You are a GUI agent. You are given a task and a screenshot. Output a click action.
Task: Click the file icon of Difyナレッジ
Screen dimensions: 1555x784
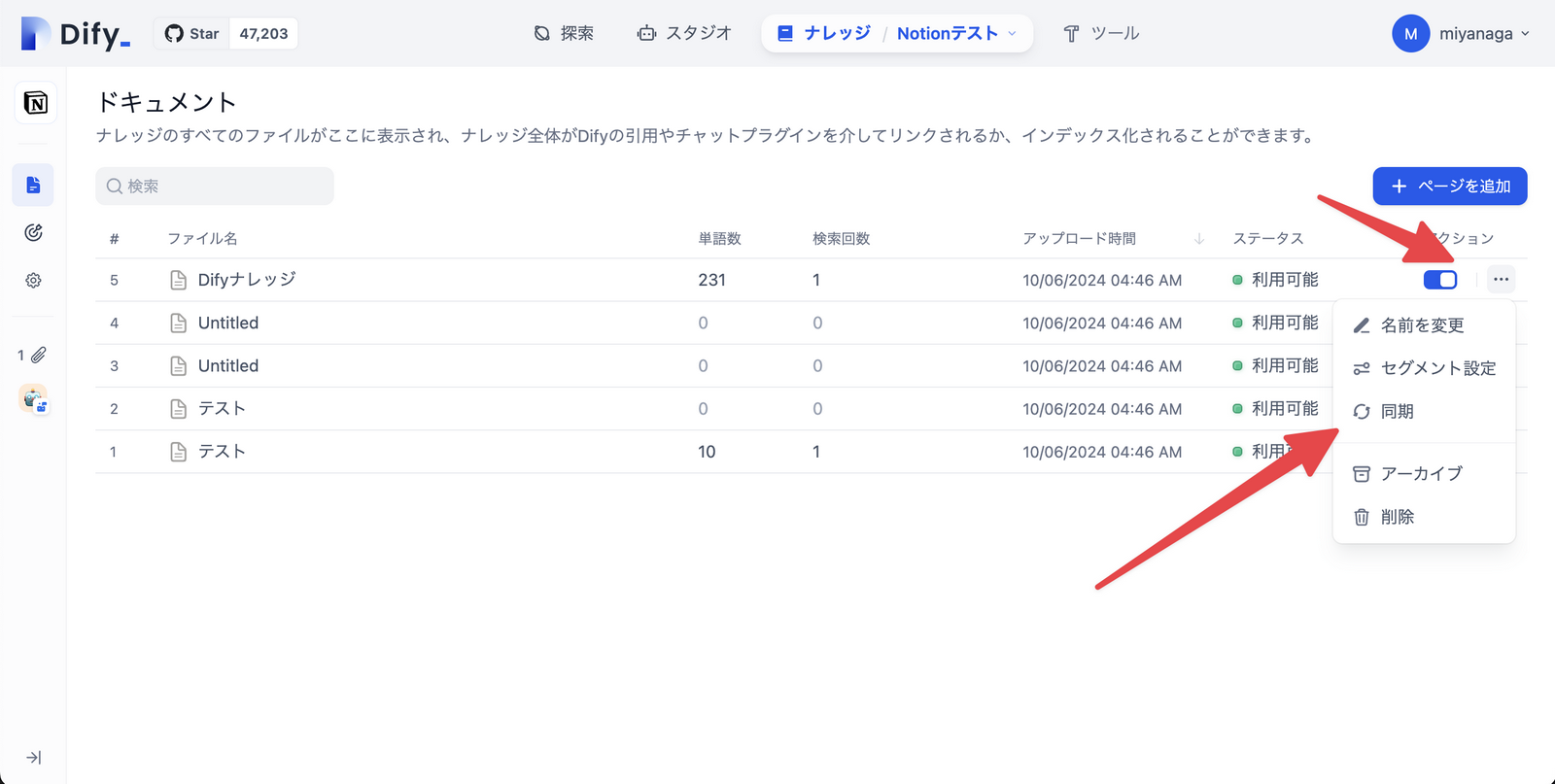(178, 280)
